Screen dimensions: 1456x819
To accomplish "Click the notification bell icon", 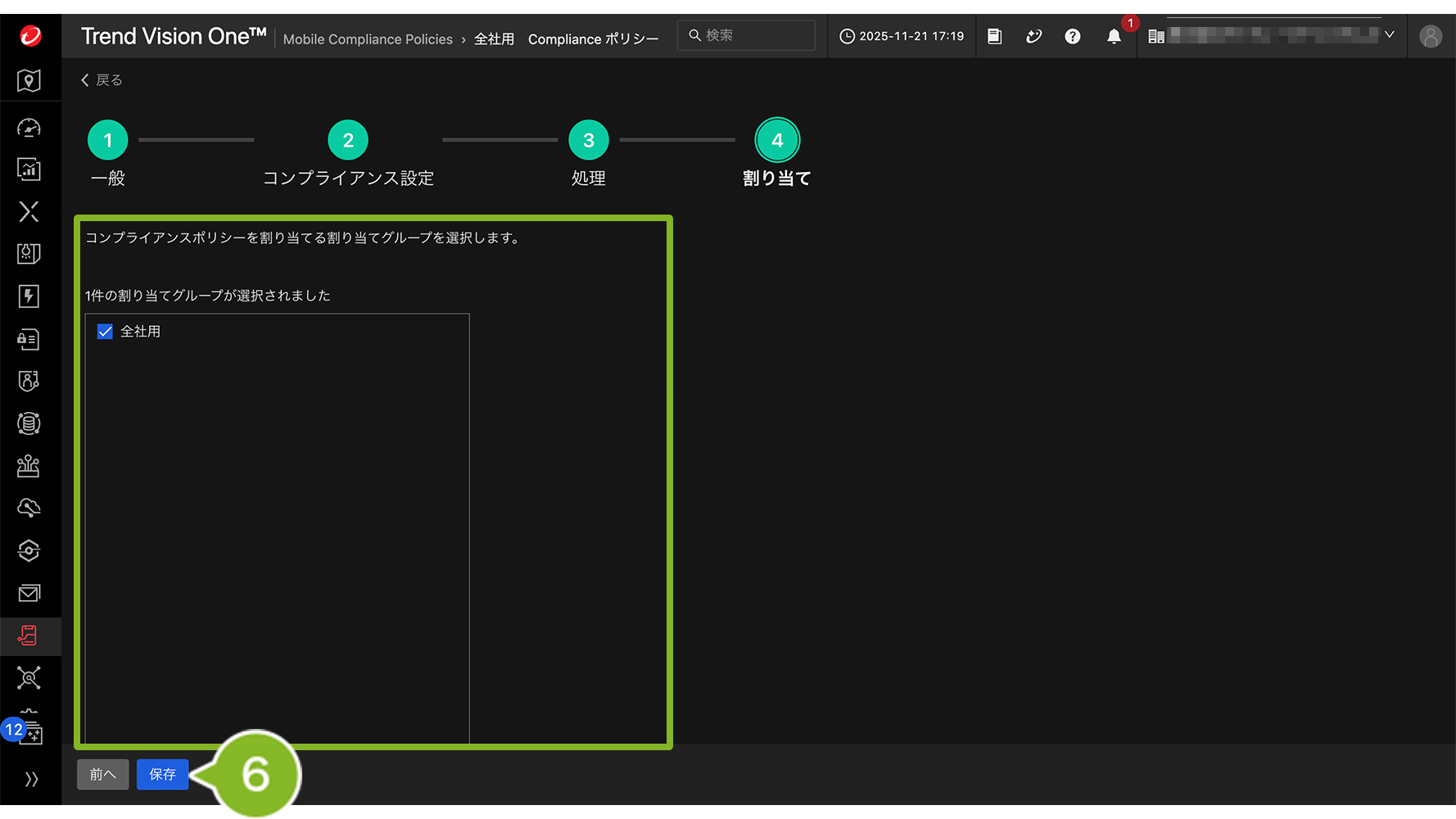I will tap(1114, 37).
